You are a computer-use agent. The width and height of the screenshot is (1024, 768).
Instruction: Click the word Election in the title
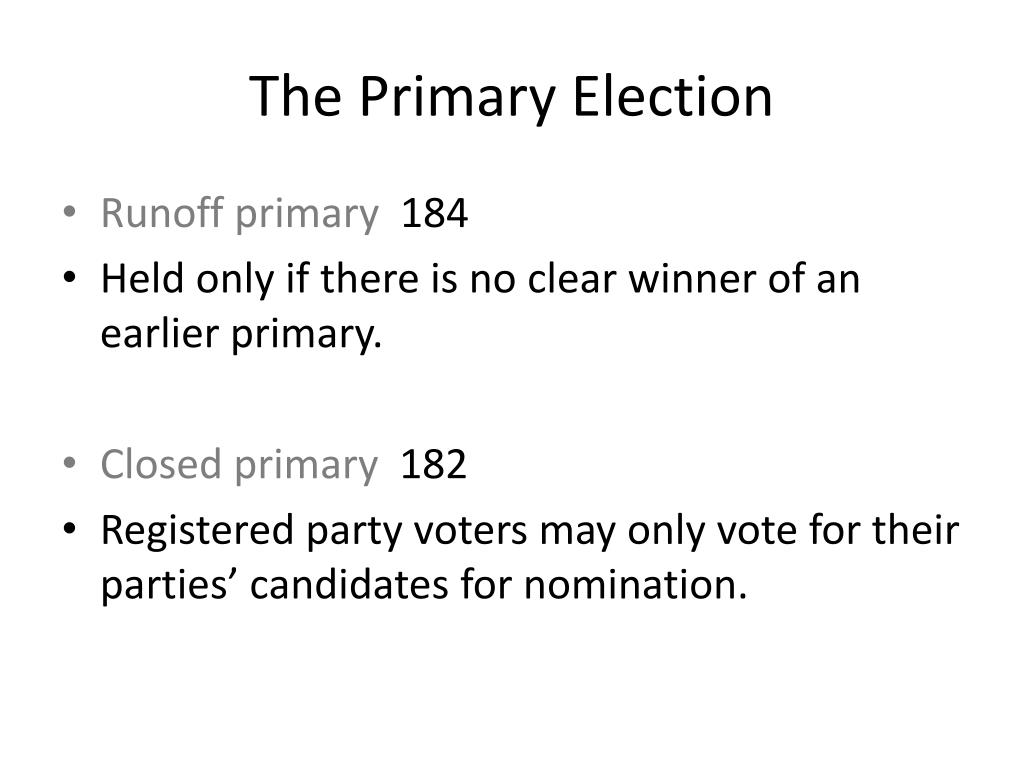(x=673, y=97)
